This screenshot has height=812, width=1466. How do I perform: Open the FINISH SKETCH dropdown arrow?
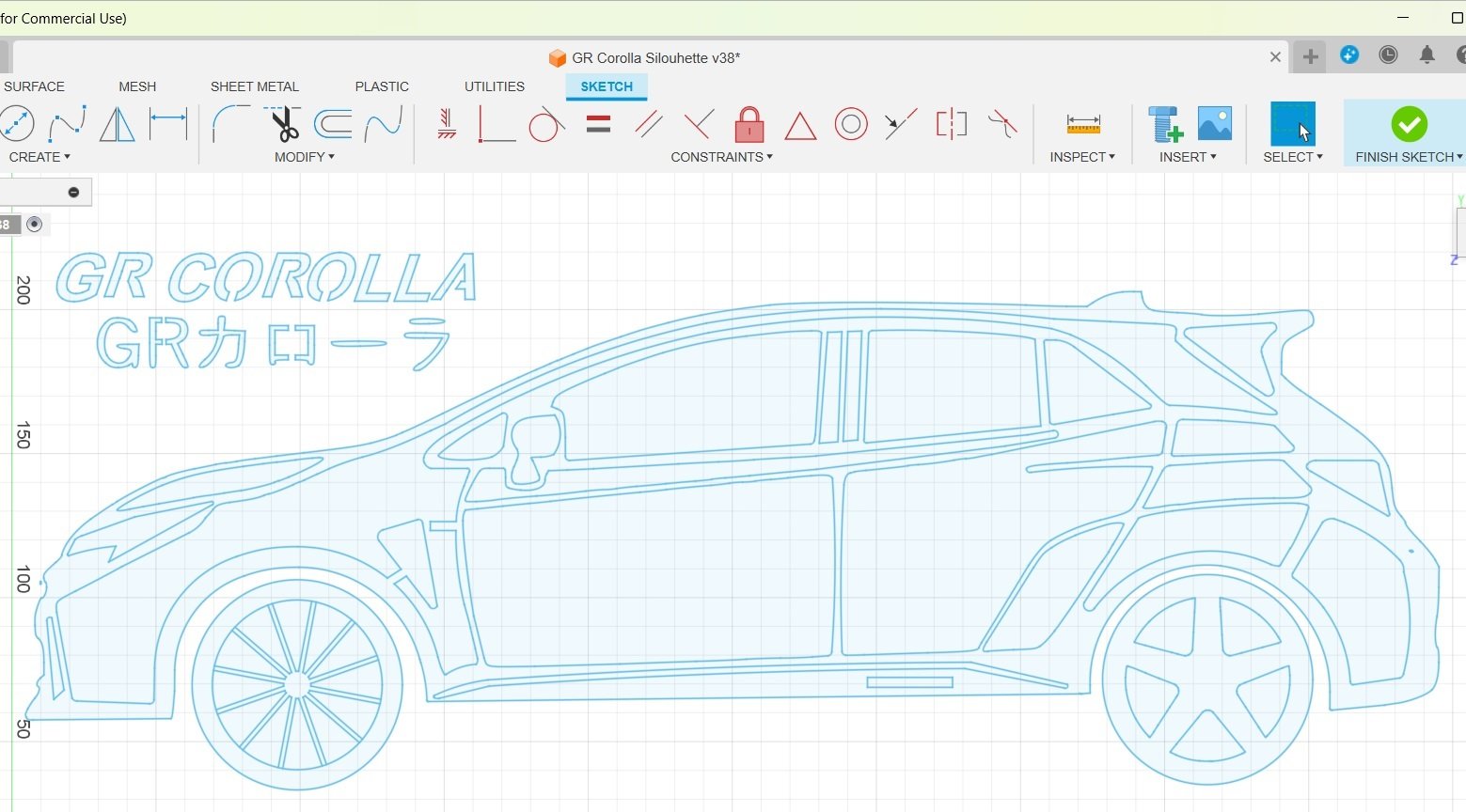[1459, 157]
